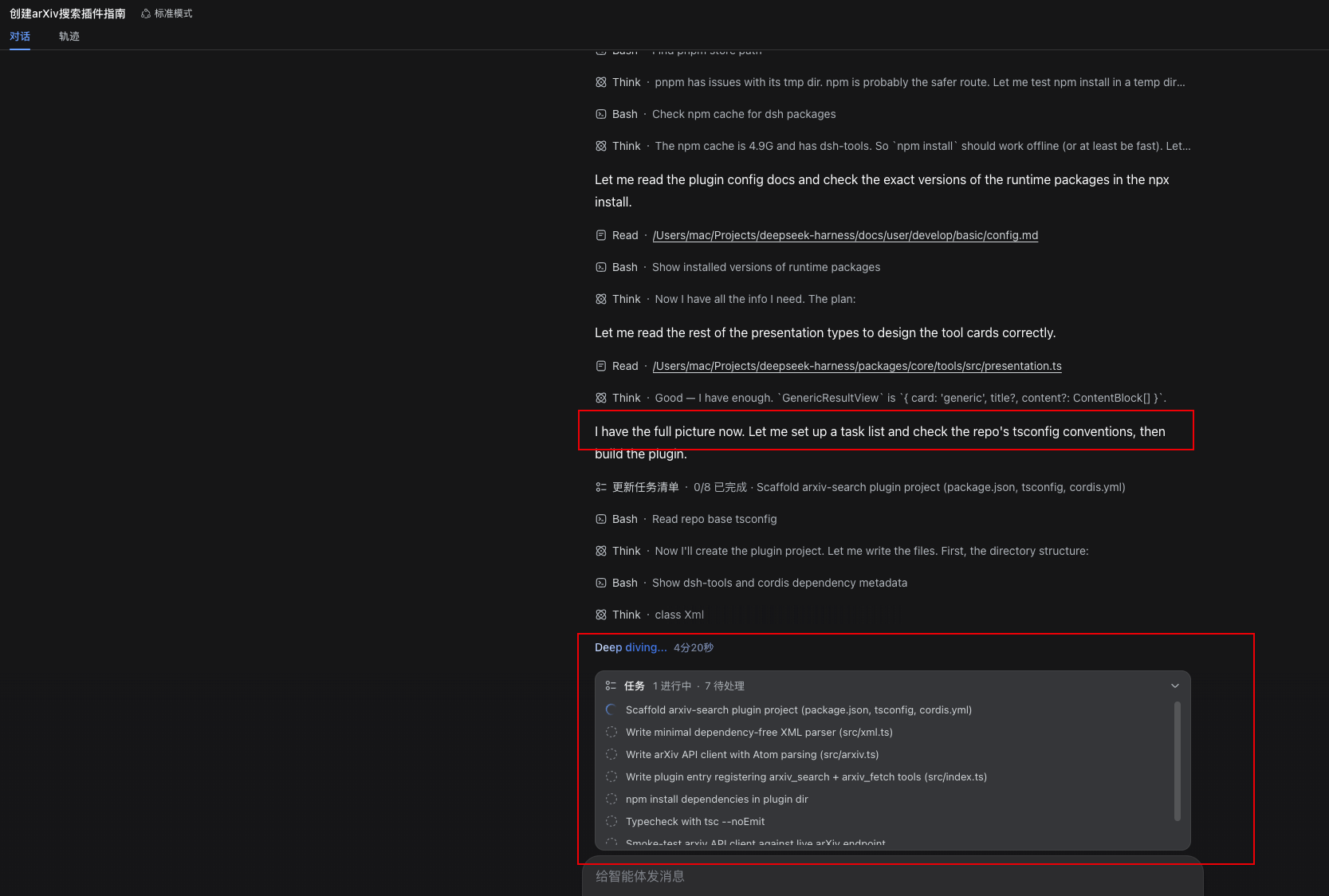Image resolution: width=1329 pixels, height=896 pixels.
Task: Select task 'Scaffold arxiv-search plugin project'
Action: [x=799, y=709]
